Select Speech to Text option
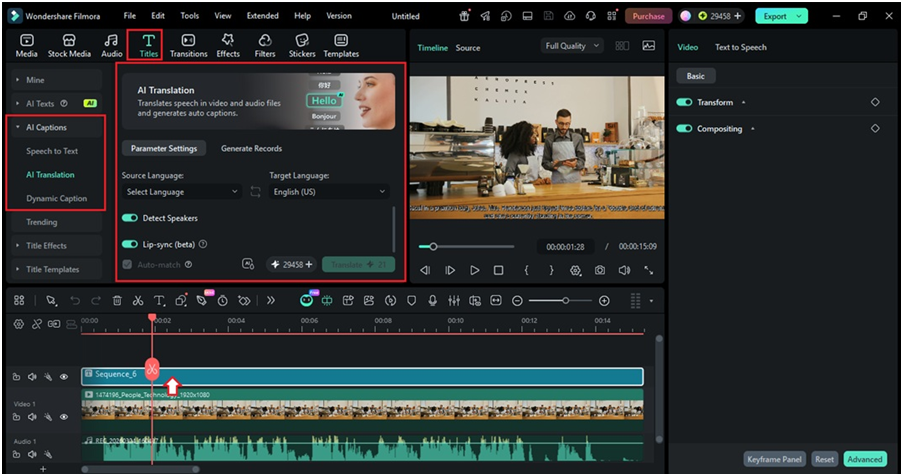Screen dimensions: 903x476 [52, 151]
